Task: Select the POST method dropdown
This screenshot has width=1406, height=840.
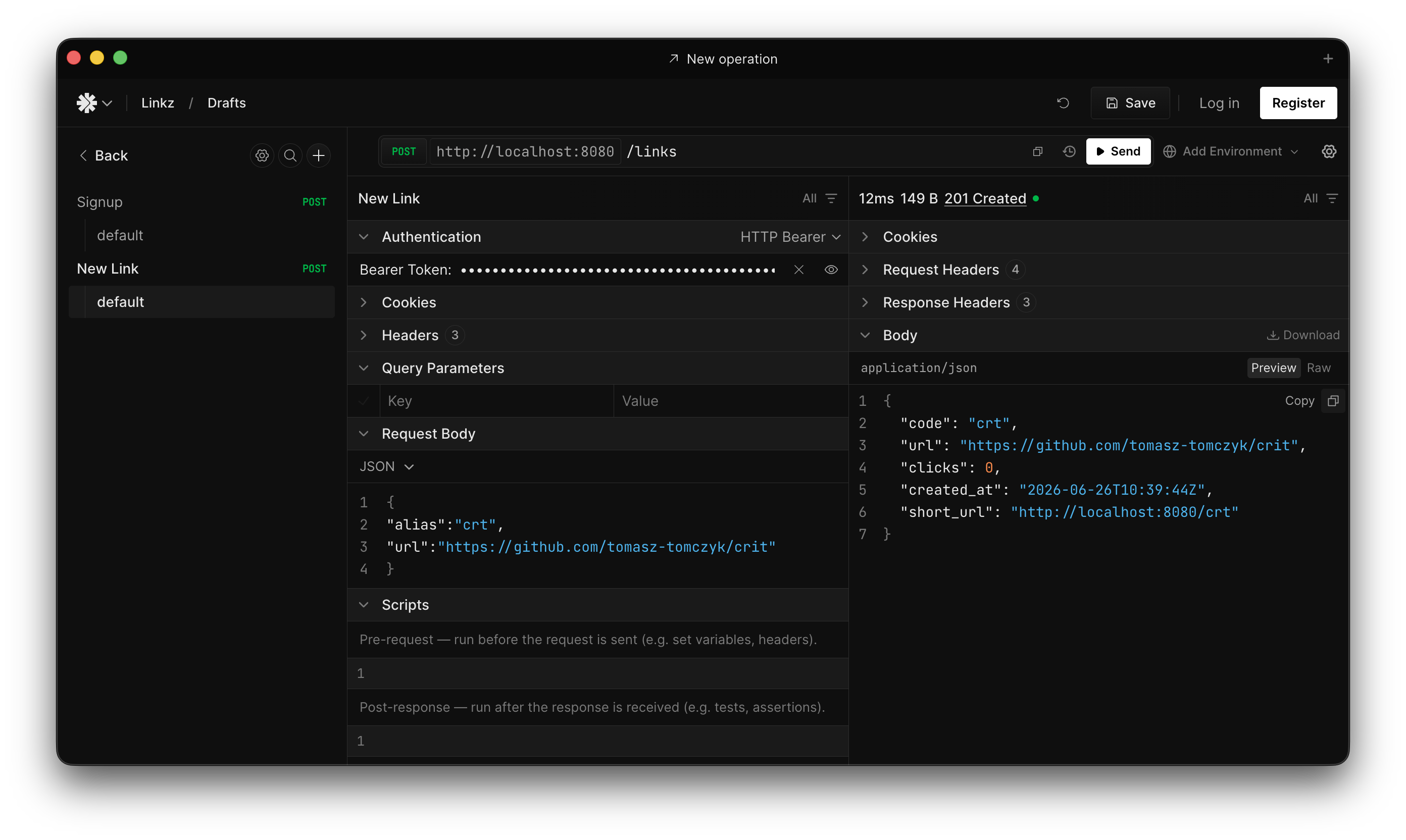Action: click(x=403, y=152)
